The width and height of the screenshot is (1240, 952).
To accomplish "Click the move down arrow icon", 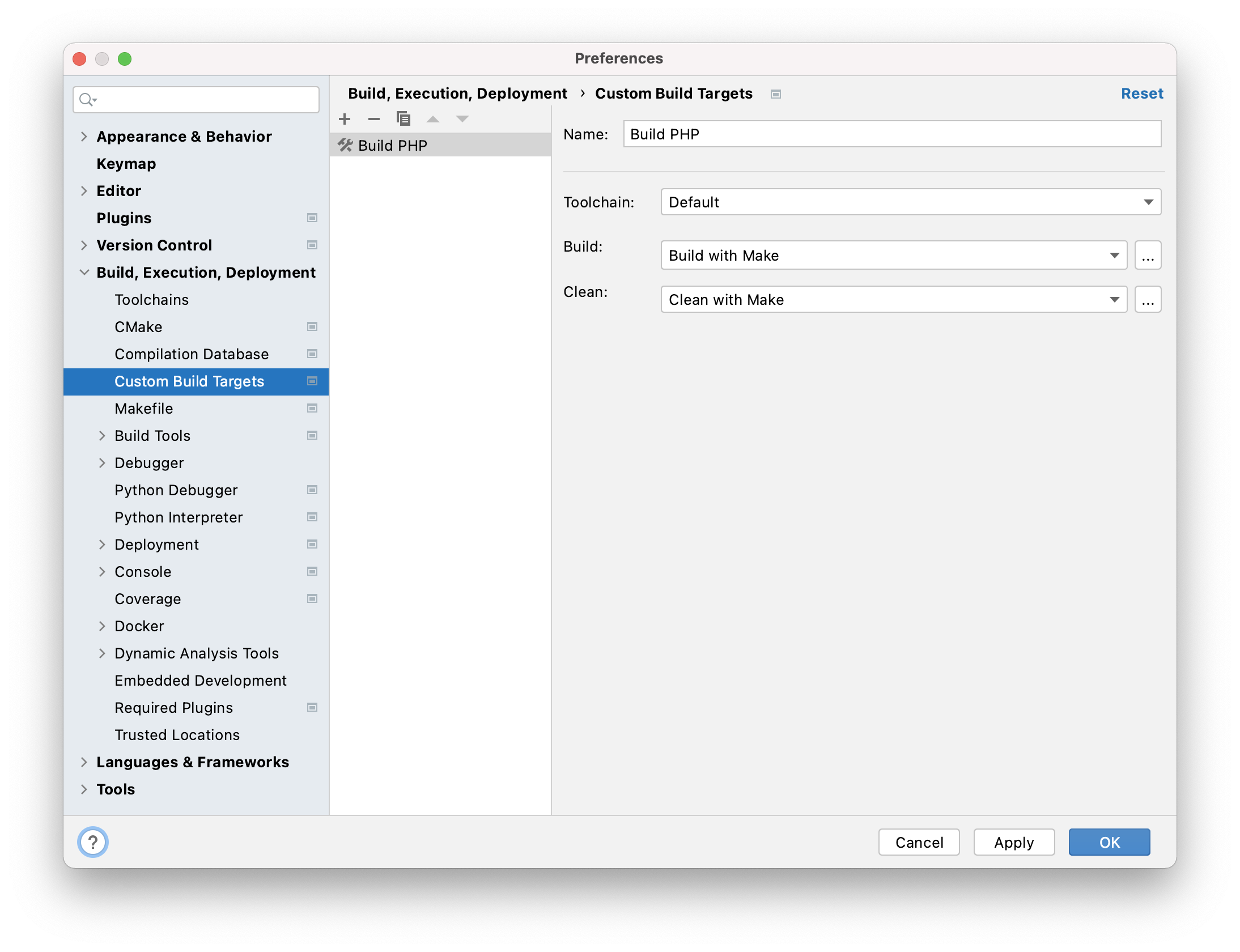I will (x=462, y=119).
